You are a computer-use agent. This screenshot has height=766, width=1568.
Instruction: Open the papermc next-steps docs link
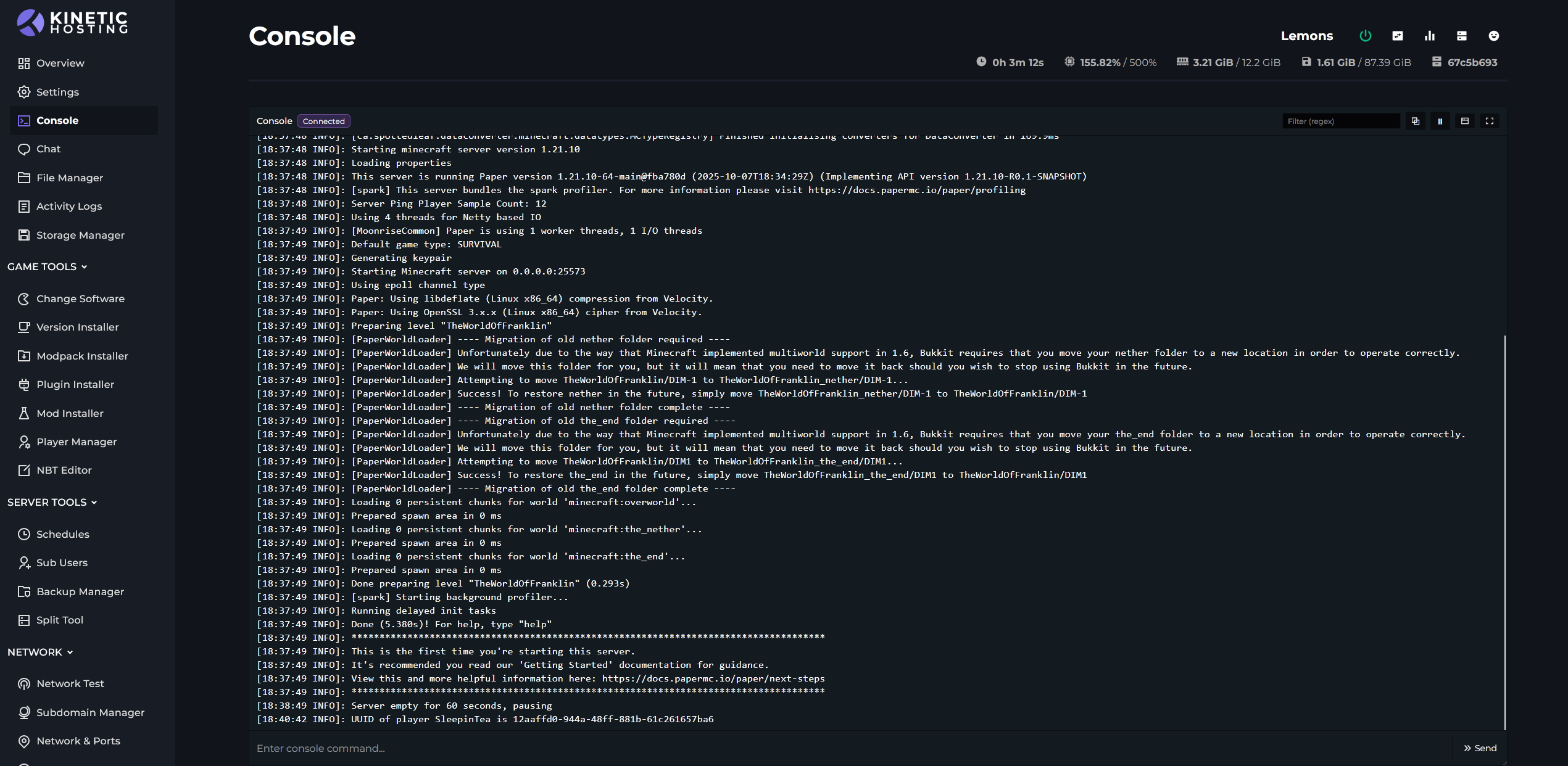(713, 678)
